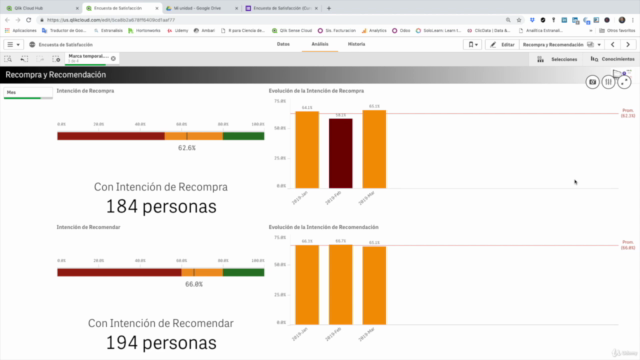
Task: Expand the chart to full screen
Action: pyautogui.click(x=624, y=82)
